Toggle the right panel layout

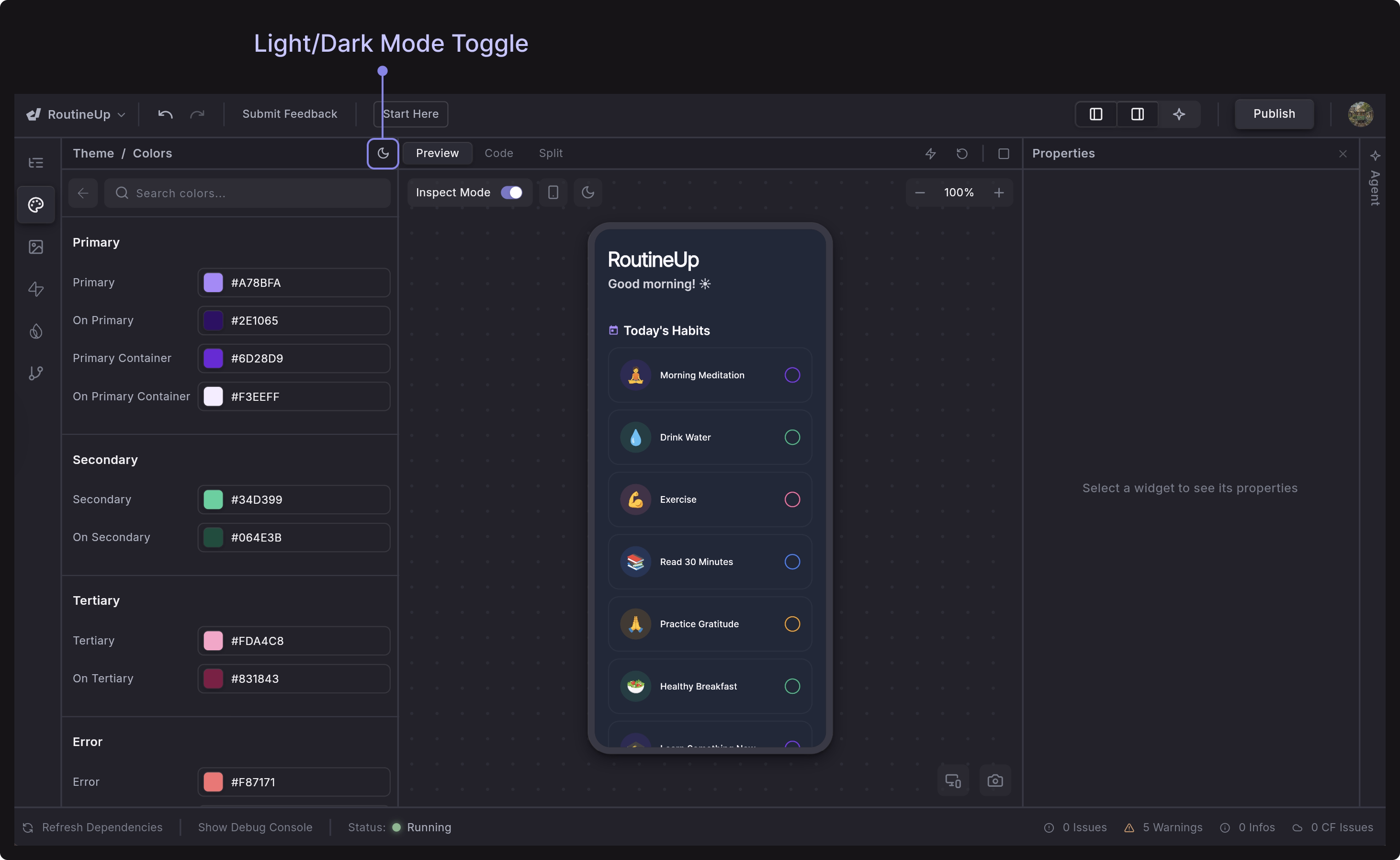point(1137,114)
